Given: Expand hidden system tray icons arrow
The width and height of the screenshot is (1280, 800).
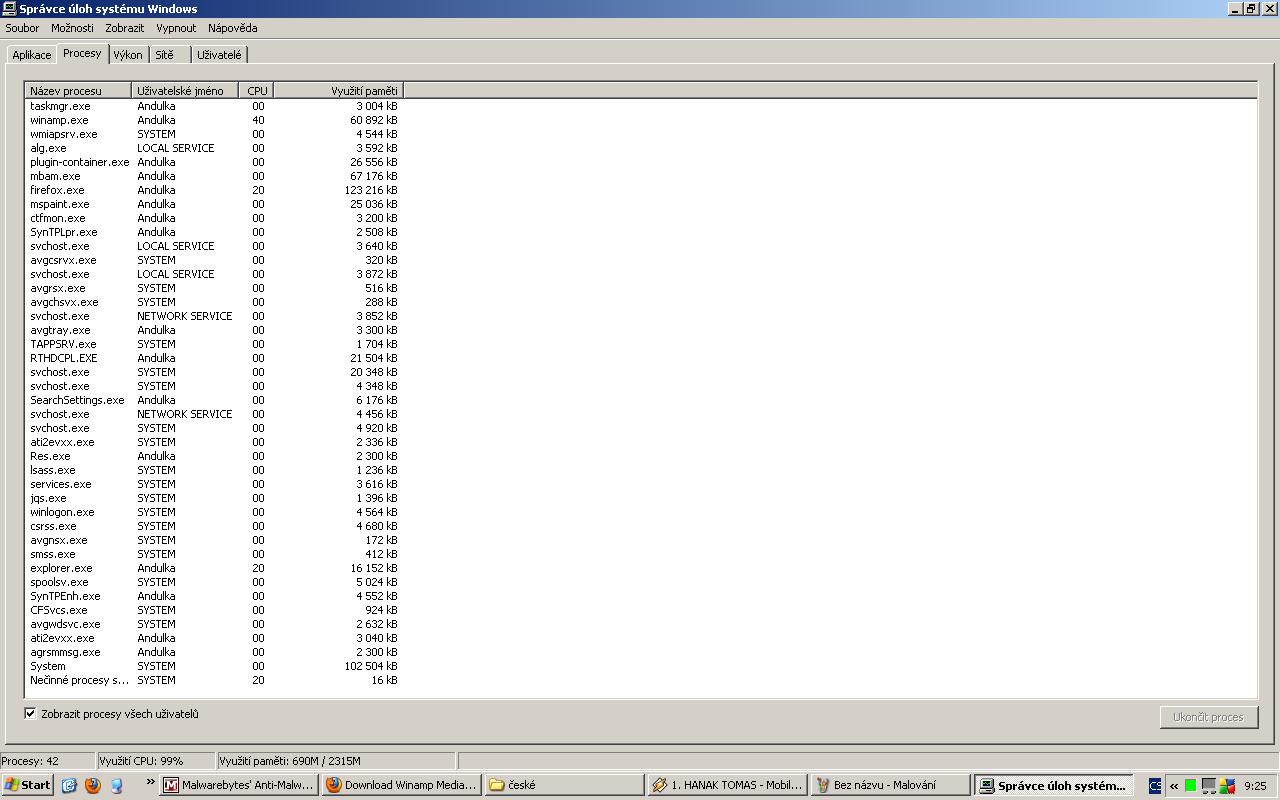Looking at the screenshot, I should pyautogui.click(x=1174, y=786).
